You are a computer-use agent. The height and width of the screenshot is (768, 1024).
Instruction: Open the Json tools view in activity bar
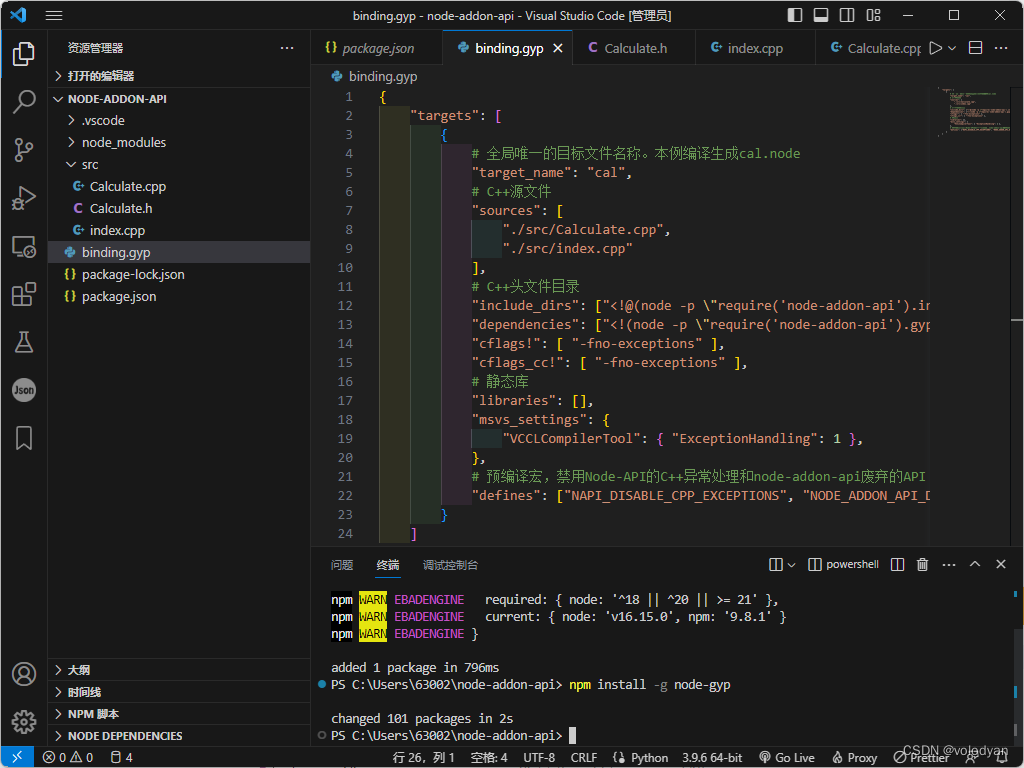pos(24,390)
